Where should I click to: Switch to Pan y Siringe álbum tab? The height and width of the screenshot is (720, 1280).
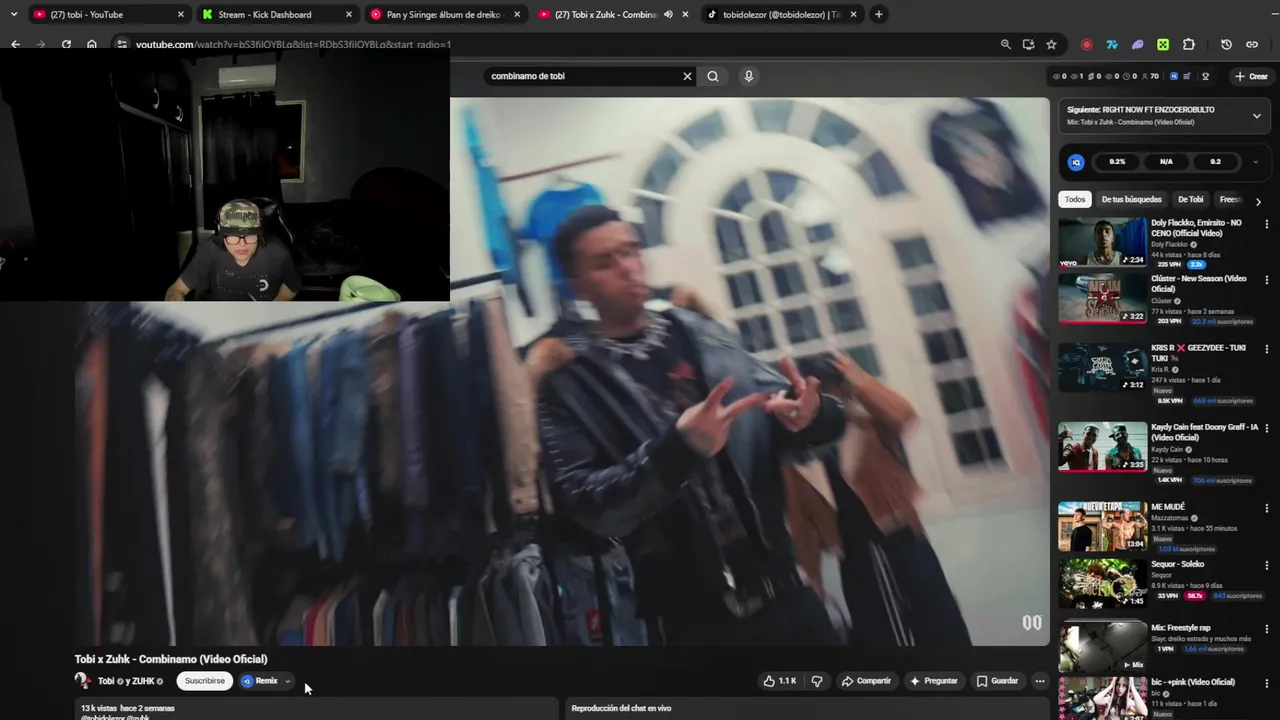(x=444, y=14)
